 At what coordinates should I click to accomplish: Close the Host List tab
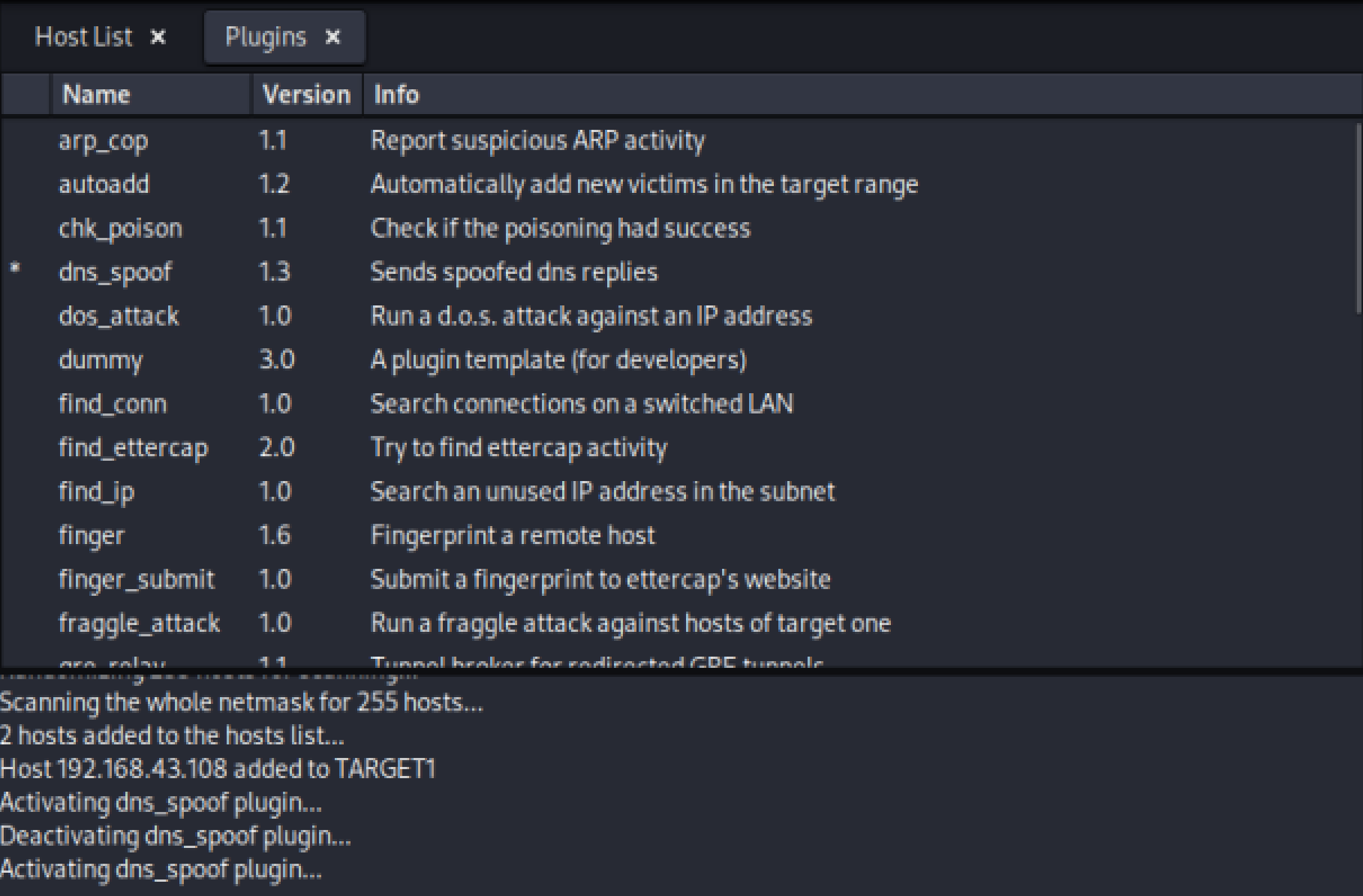pos(158,37)
